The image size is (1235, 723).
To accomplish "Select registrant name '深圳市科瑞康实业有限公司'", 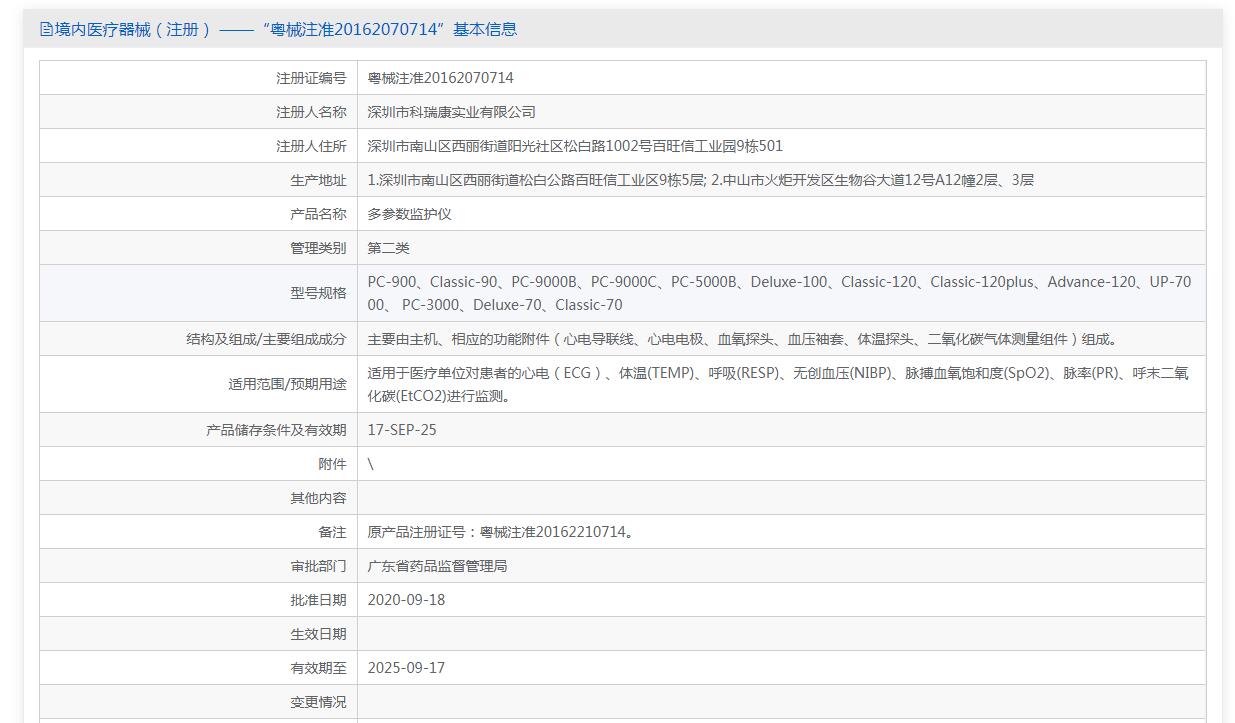I will (451, 112).
